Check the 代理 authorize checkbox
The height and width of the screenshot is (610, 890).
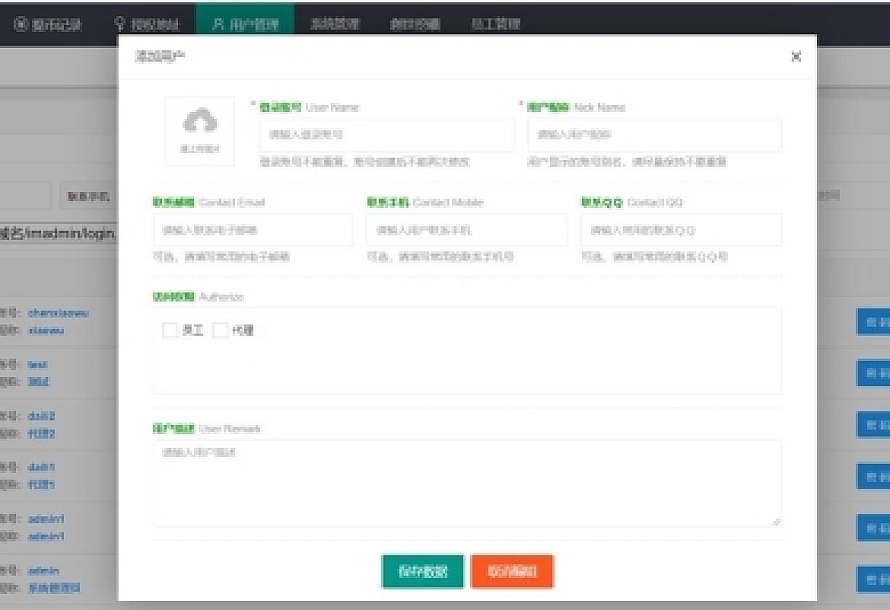[x=220, y=330]
